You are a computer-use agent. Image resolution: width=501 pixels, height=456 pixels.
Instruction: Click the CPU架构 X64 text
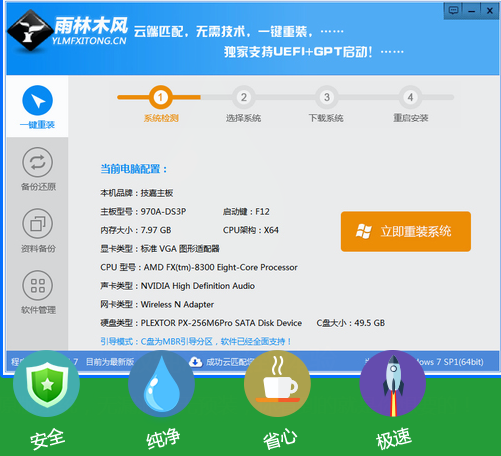tap(251, 230)
